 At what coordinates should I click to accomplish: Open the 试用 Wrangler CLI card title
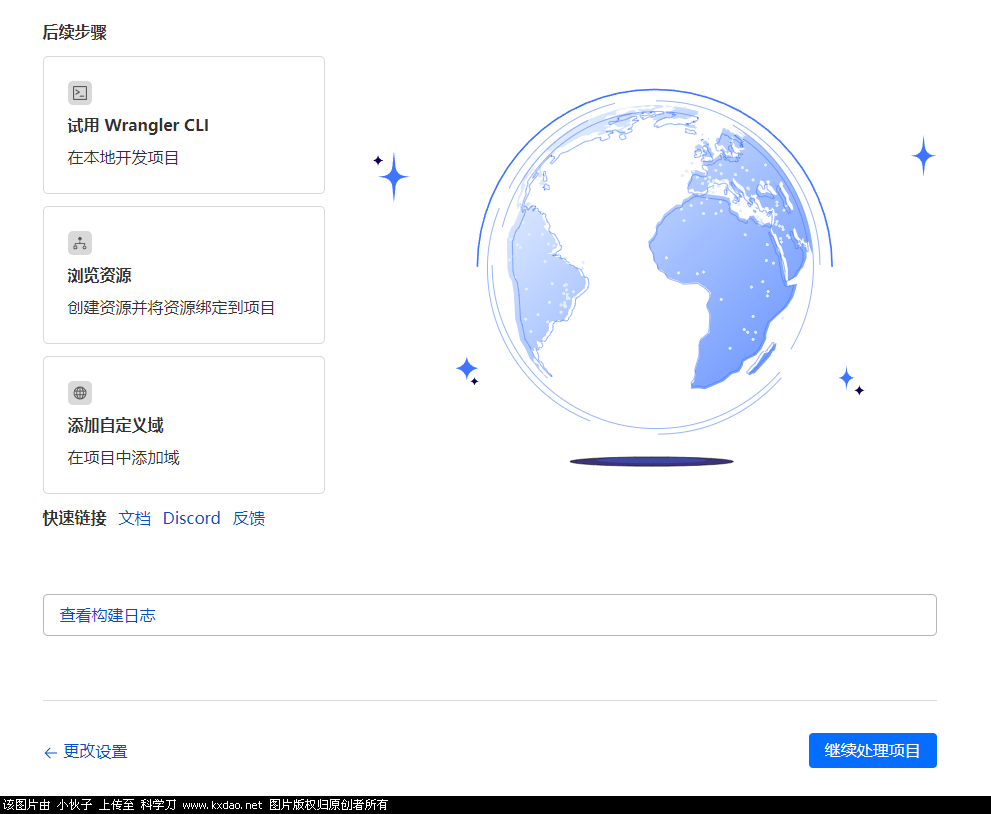[138, 125]
